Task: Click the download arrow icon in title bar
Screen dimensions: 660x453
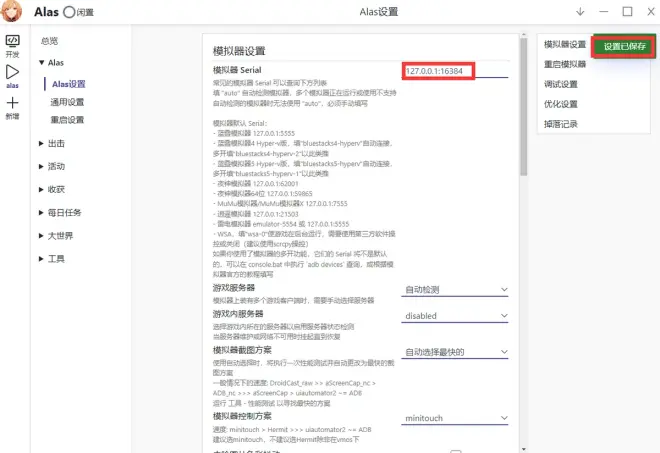Action: click(x=580, y=12)
